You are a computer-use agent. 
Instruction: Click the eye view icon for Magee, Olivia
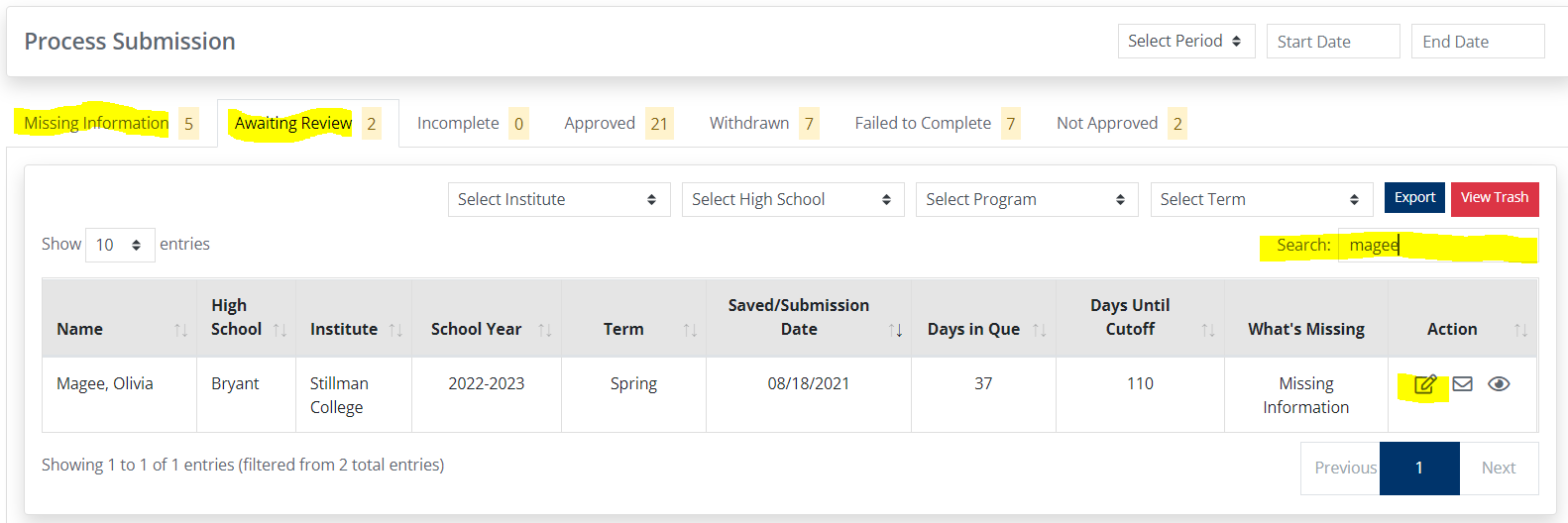pos(1499,384)
